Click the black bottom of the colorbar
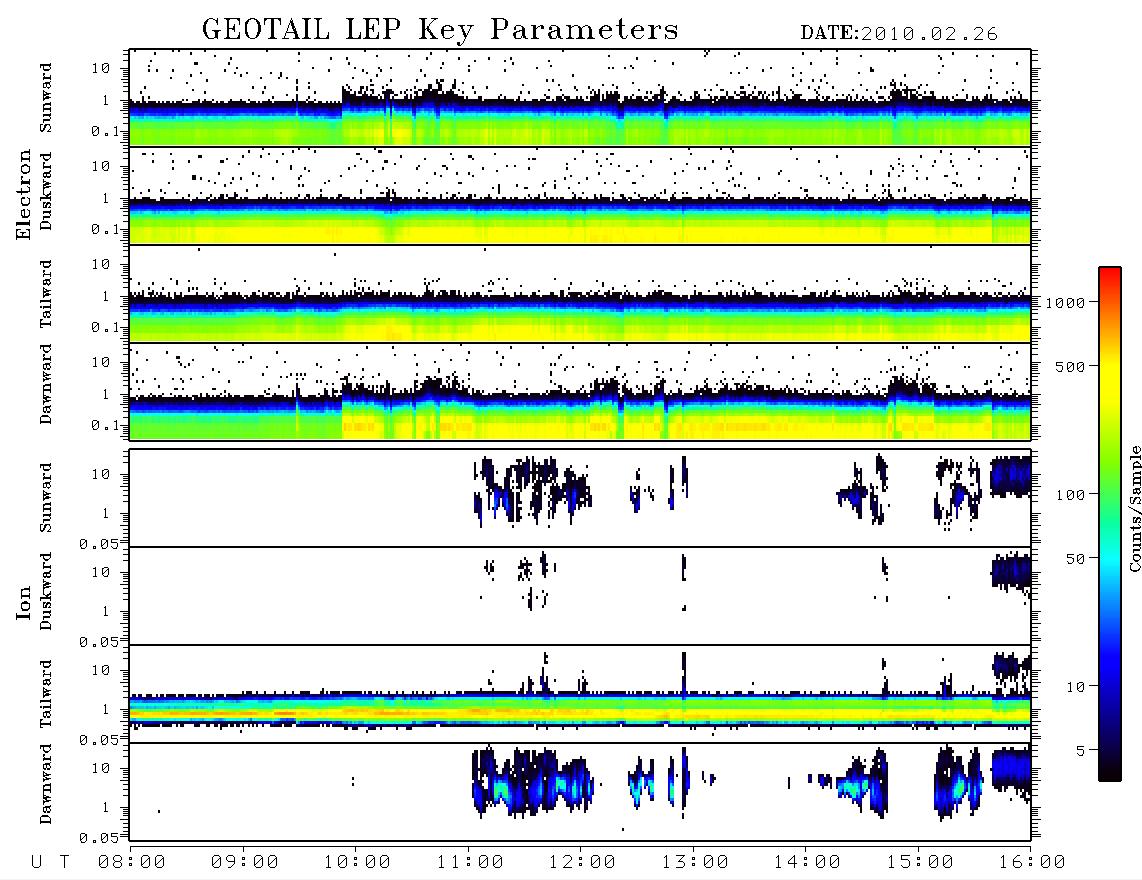This screenshot has width=1142, height=880. tap(1109, 769)
